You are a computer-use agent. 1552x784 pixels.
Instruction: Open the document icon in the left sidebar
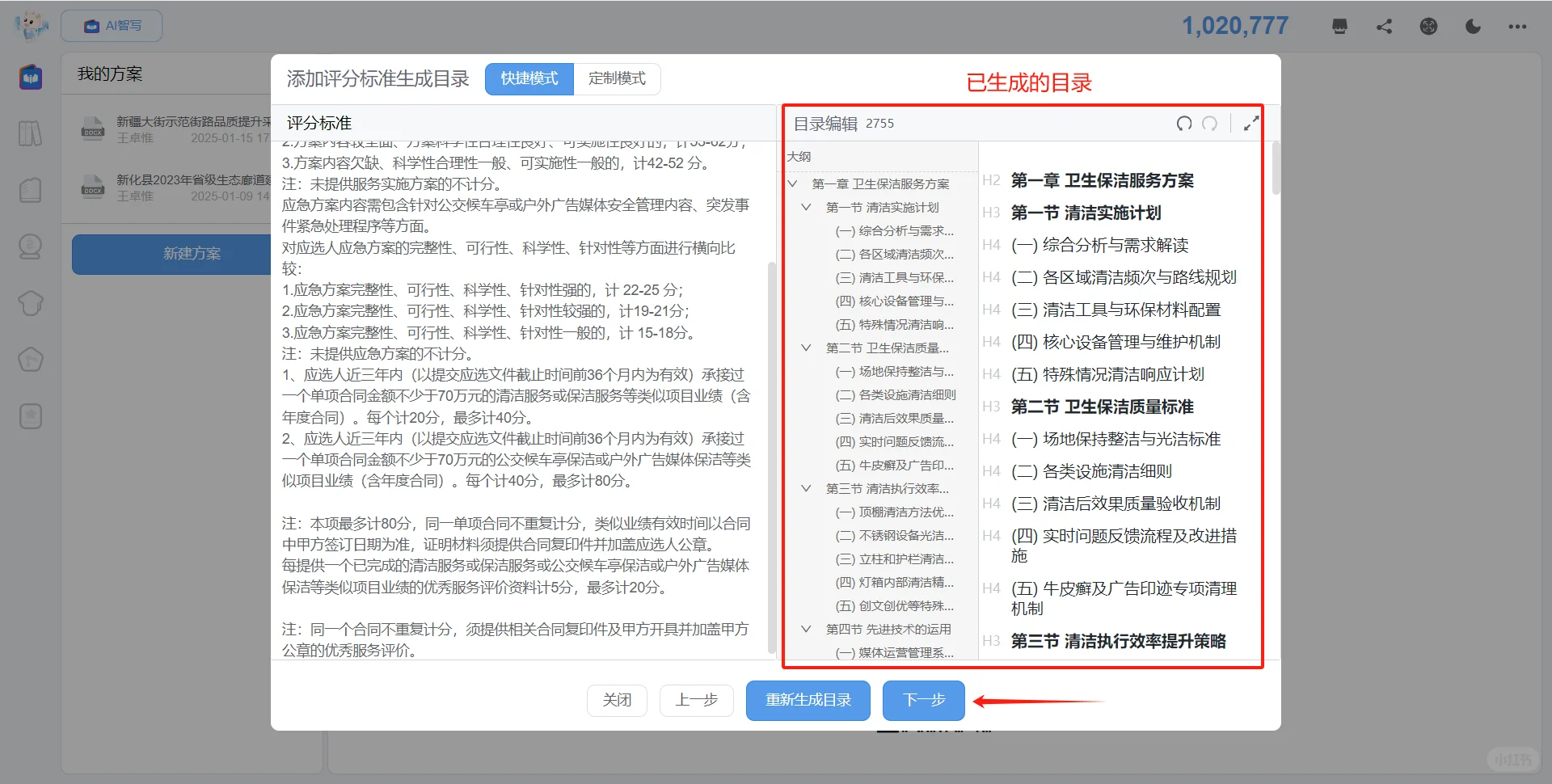[x=30, y=190]
